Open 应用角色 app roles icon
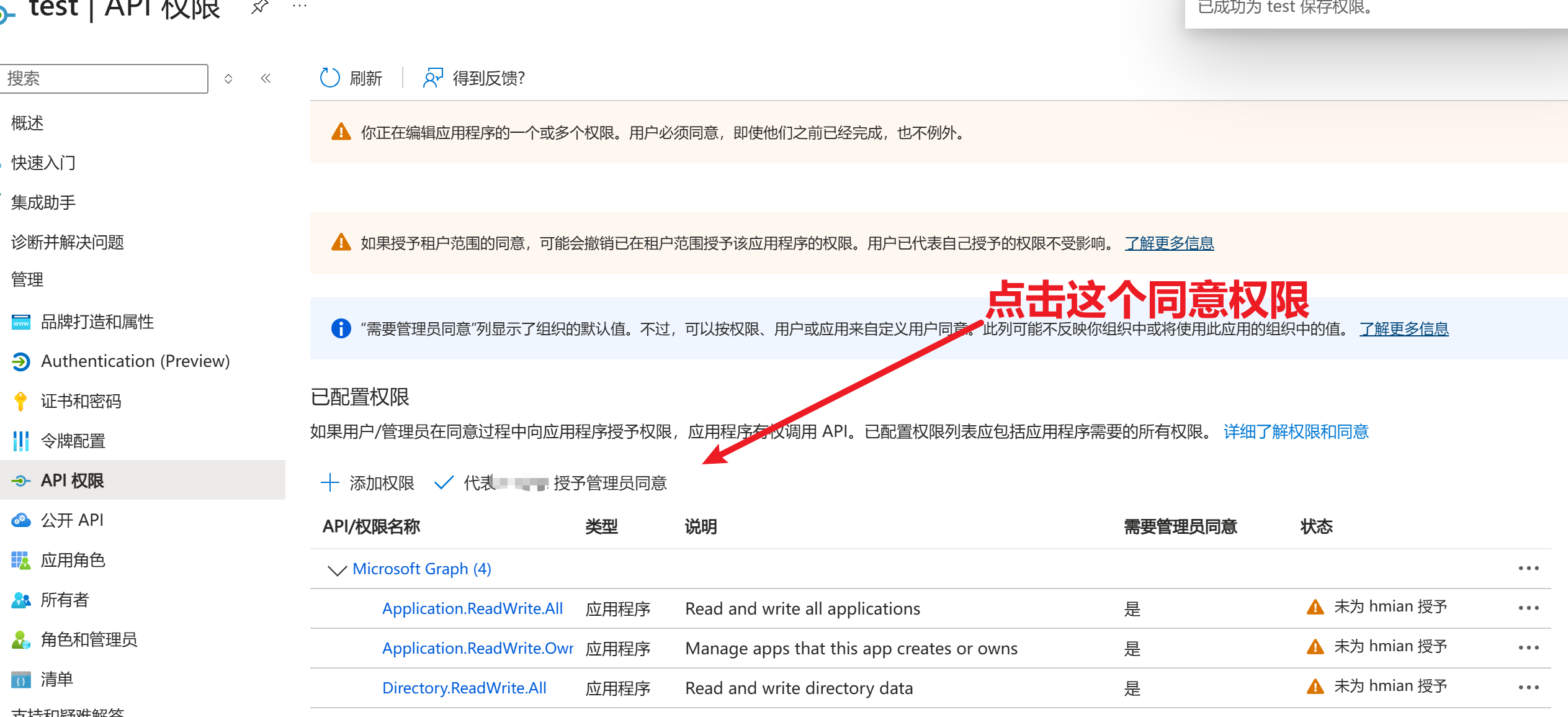Image resolution: width=1568 pixels, height=717 pixels. tap(20, 560)
